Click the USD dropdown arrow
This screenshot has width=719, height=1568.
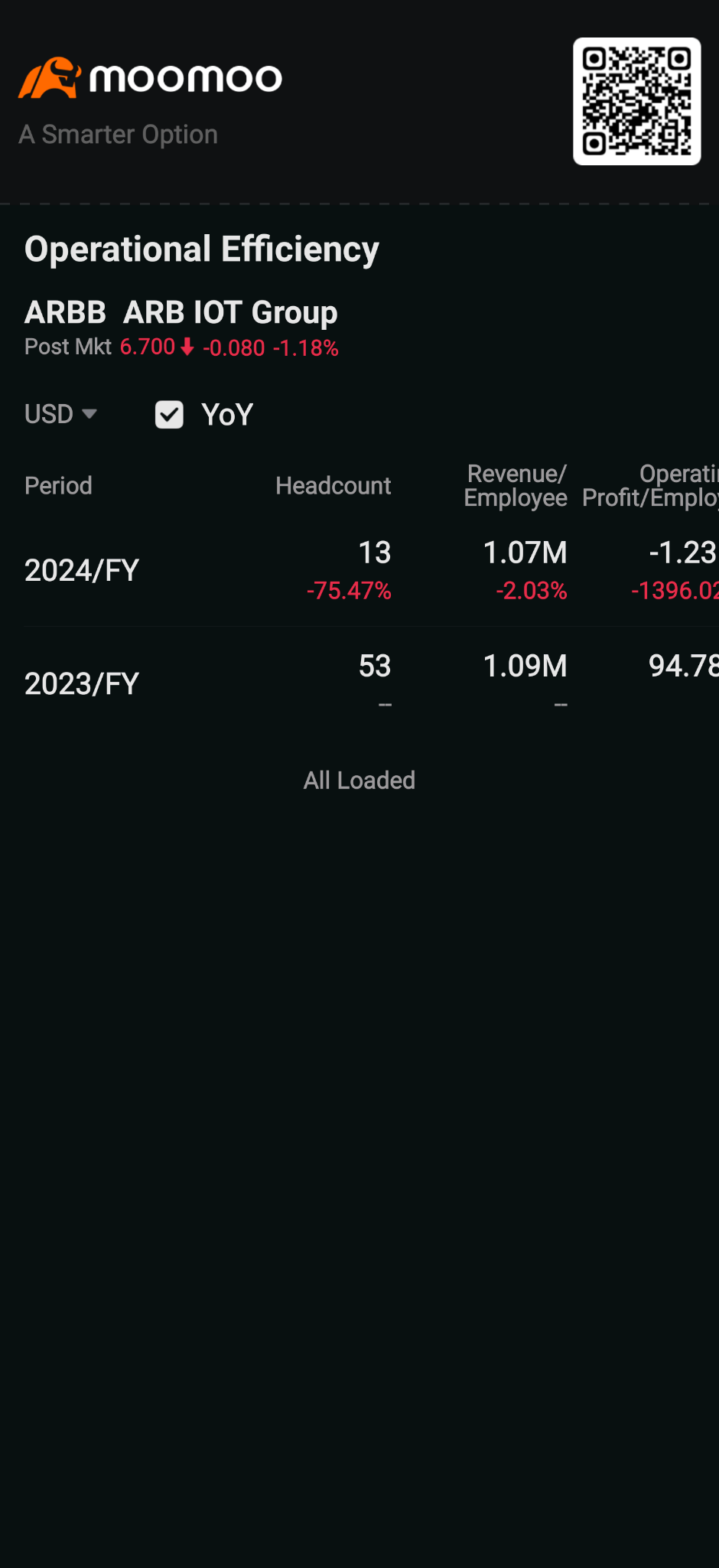pos(89,414)
